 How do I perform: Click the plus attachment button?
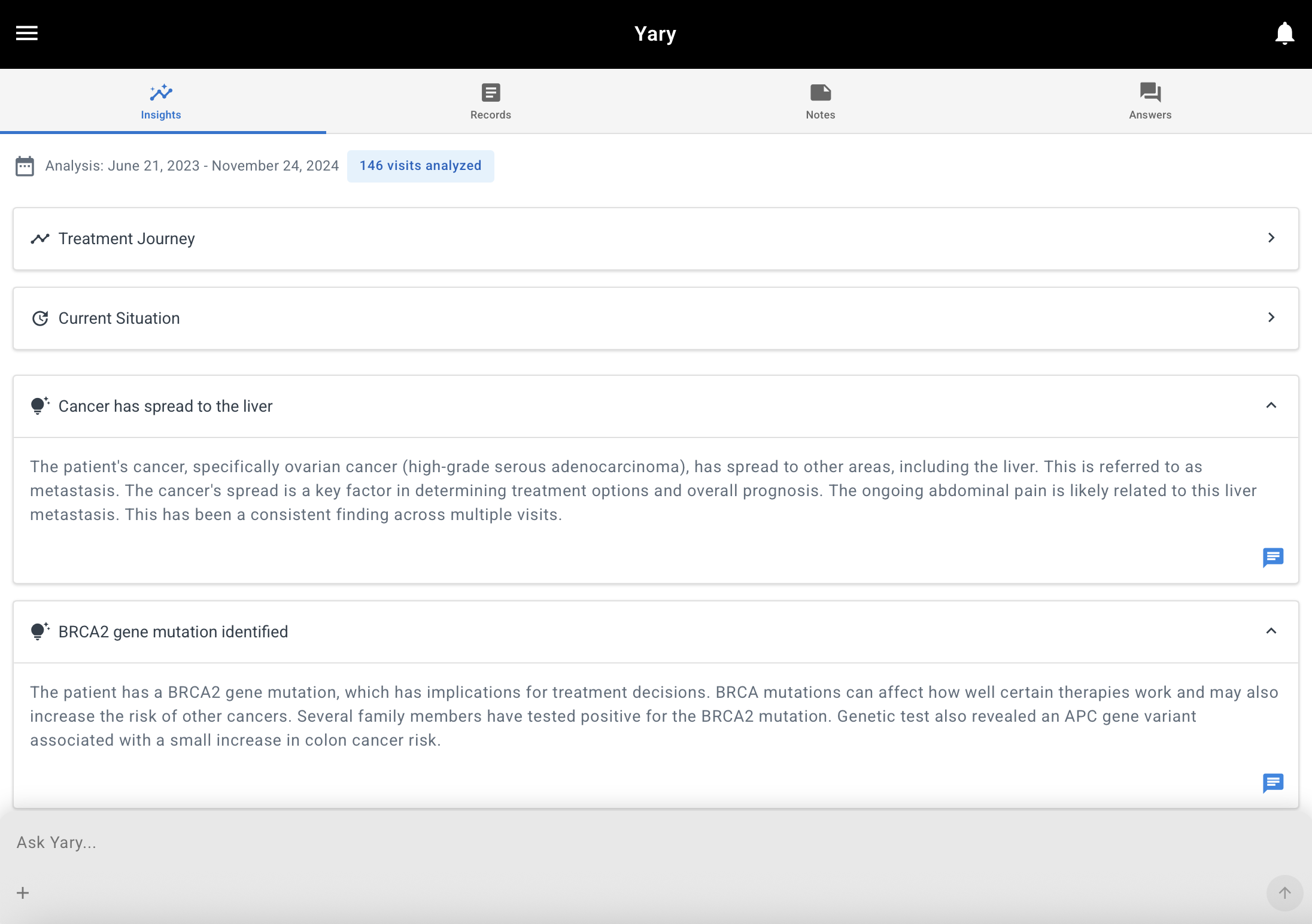coord(23,893)
